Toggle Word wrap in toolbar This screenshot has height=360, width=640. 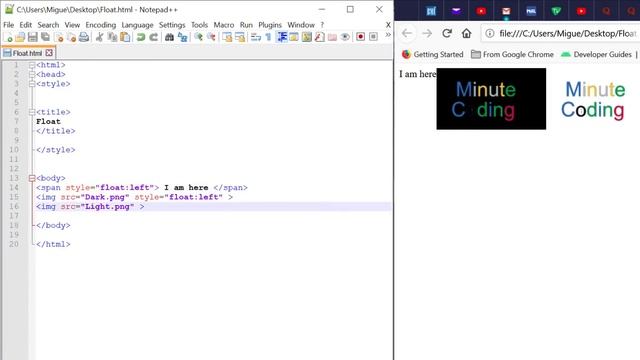click(256, 37)
